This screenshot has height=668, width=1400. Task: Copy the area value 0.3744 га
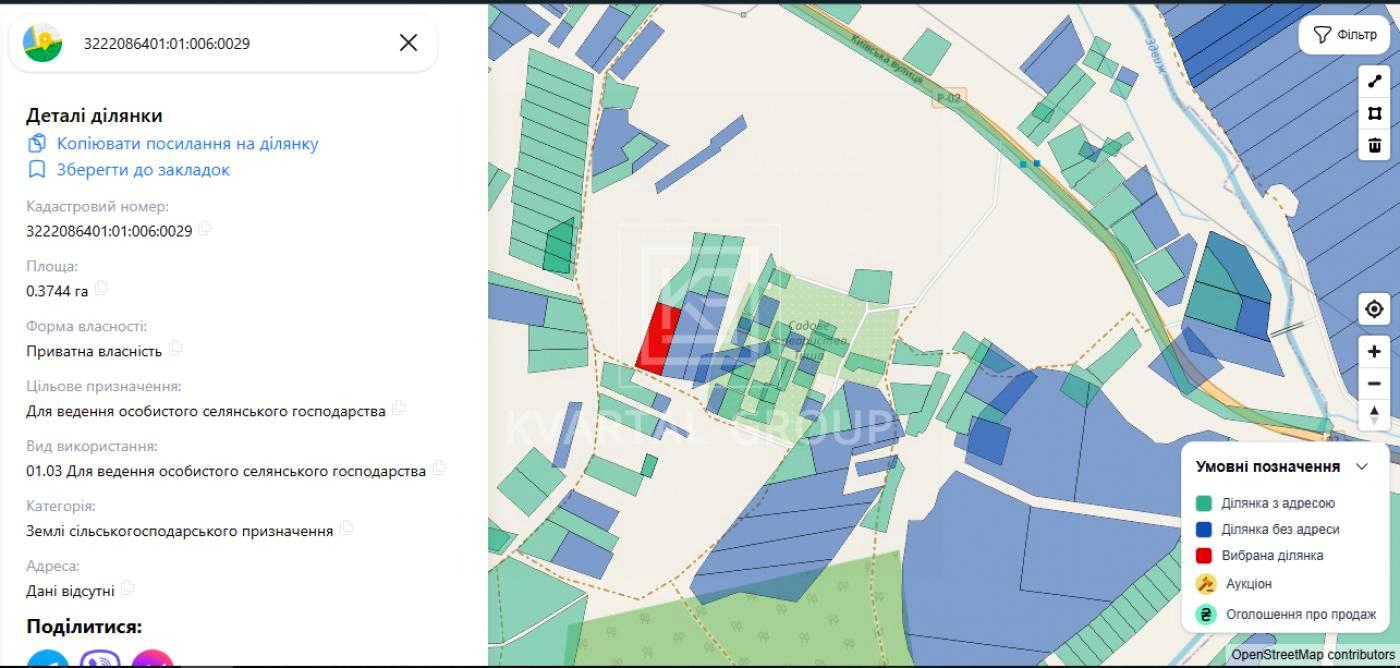point(101,289)
